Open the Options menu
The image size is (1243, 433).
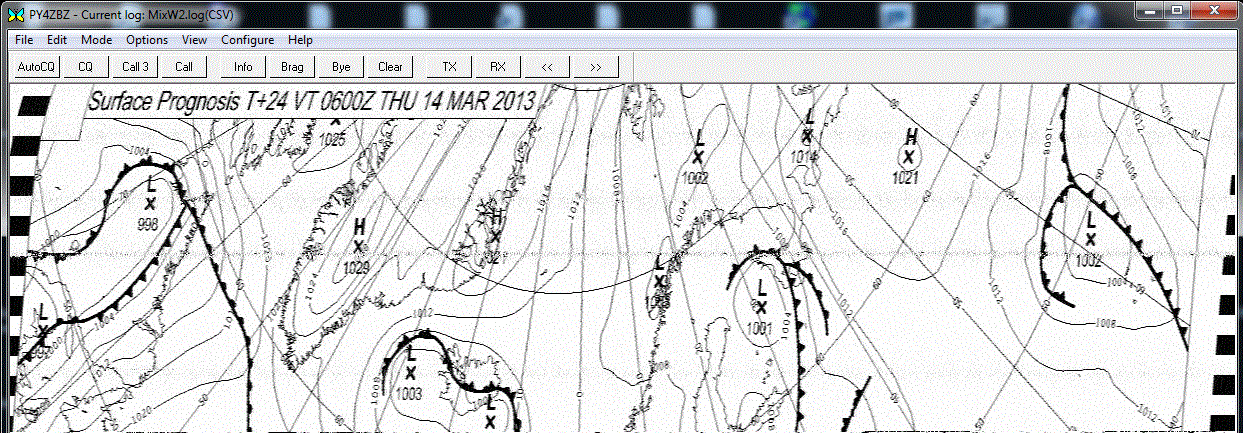tap(147, 40)
